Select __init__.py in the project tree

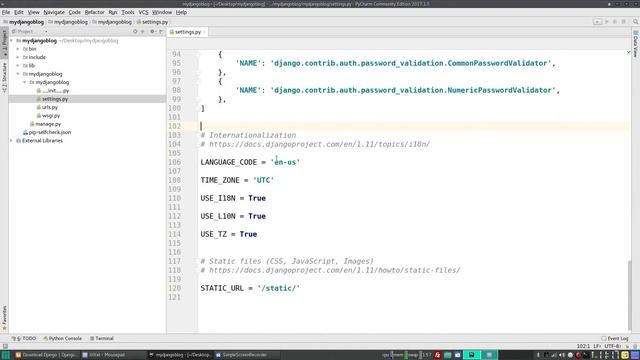(x=56, y=91)
